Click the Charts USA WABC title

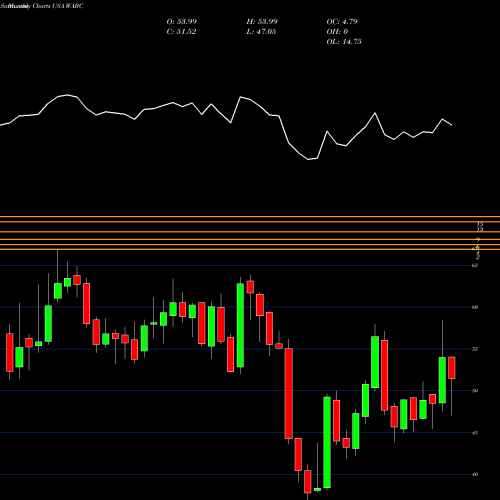[x=58, y=6]
